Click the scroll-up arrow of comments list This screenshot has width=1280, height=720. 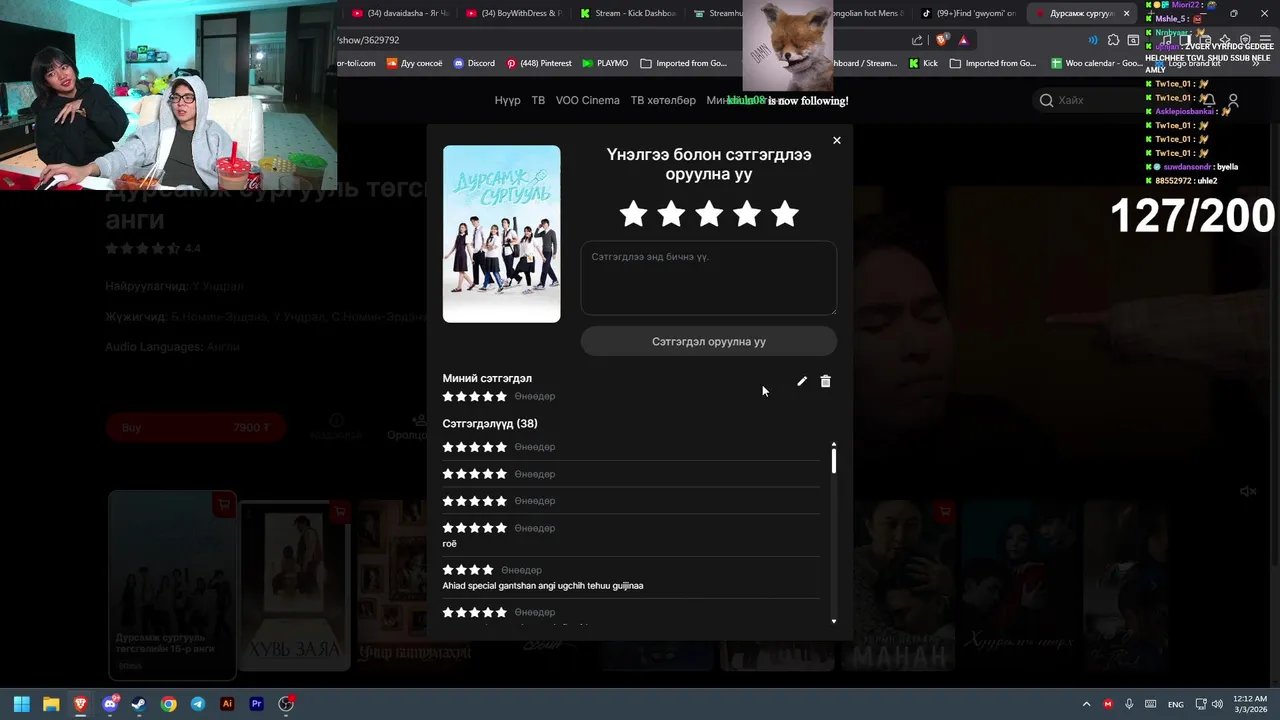tap(833, 444)
